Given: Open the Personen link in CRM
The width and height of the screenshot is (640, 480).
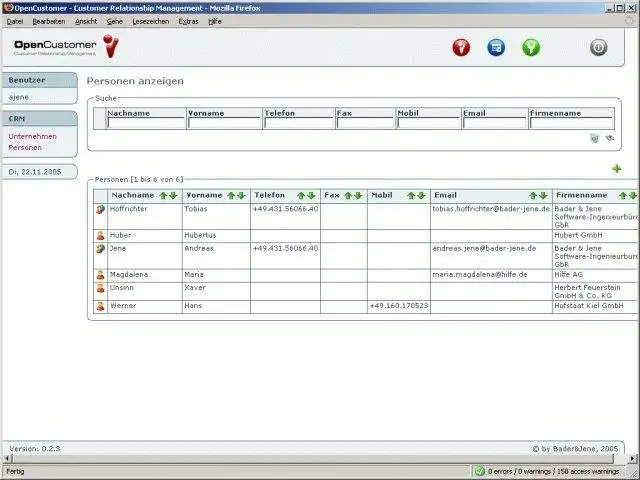Looking at the screenshot, I should pos(25,148).
